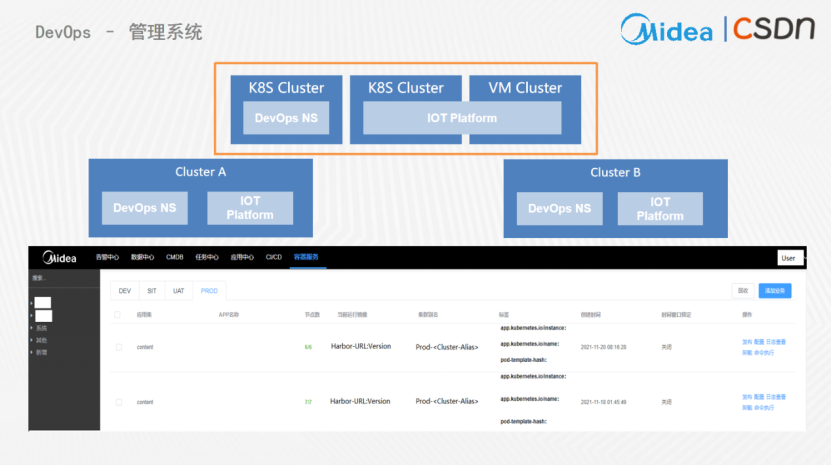Click the CSDN logo on the slide
The height and width of the screenshot is (465, 831).
point(774,29)
